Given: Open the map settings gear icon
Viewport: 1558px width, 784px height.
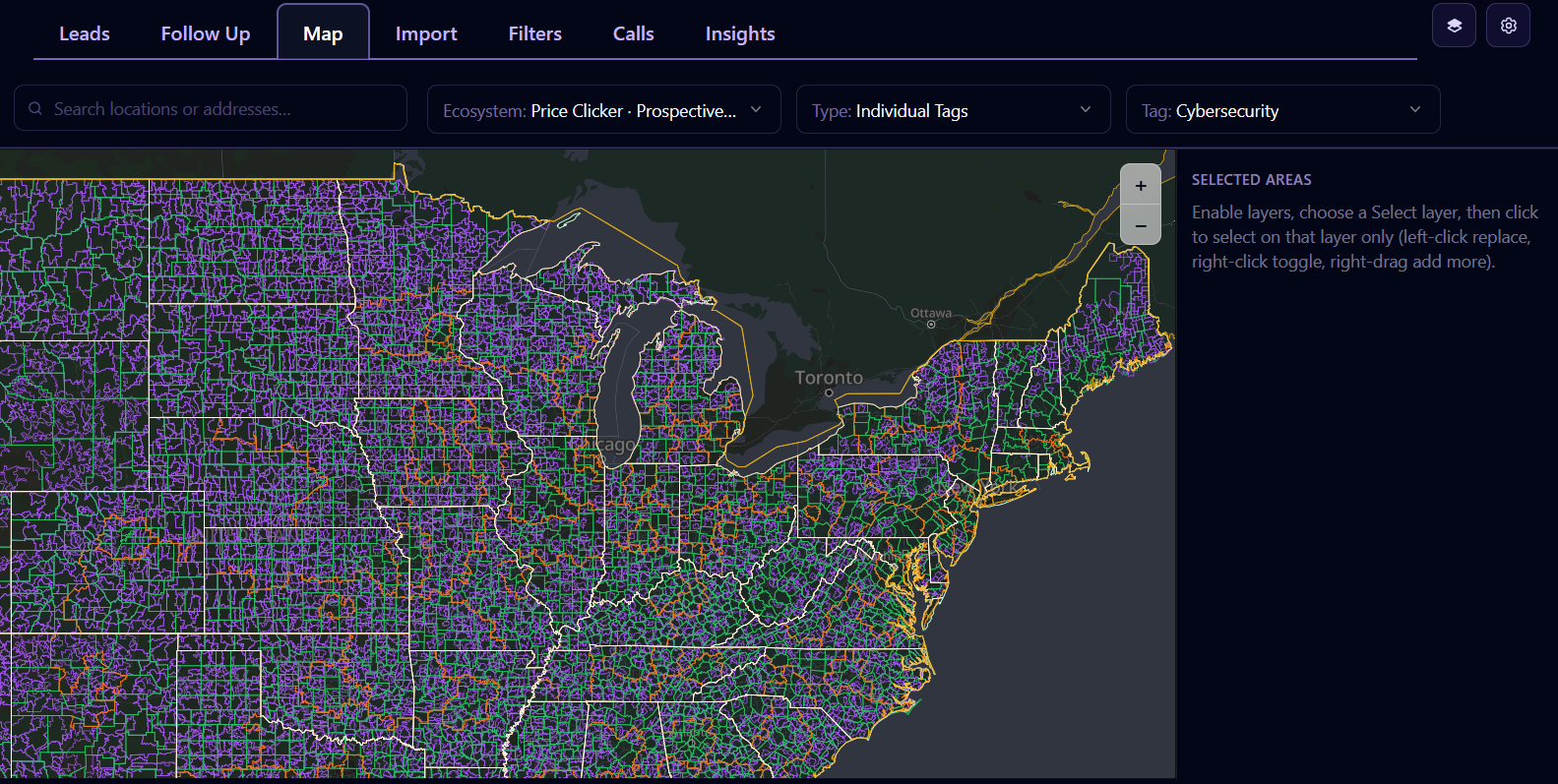Looking at the screenshot, I should point(1509,26).
